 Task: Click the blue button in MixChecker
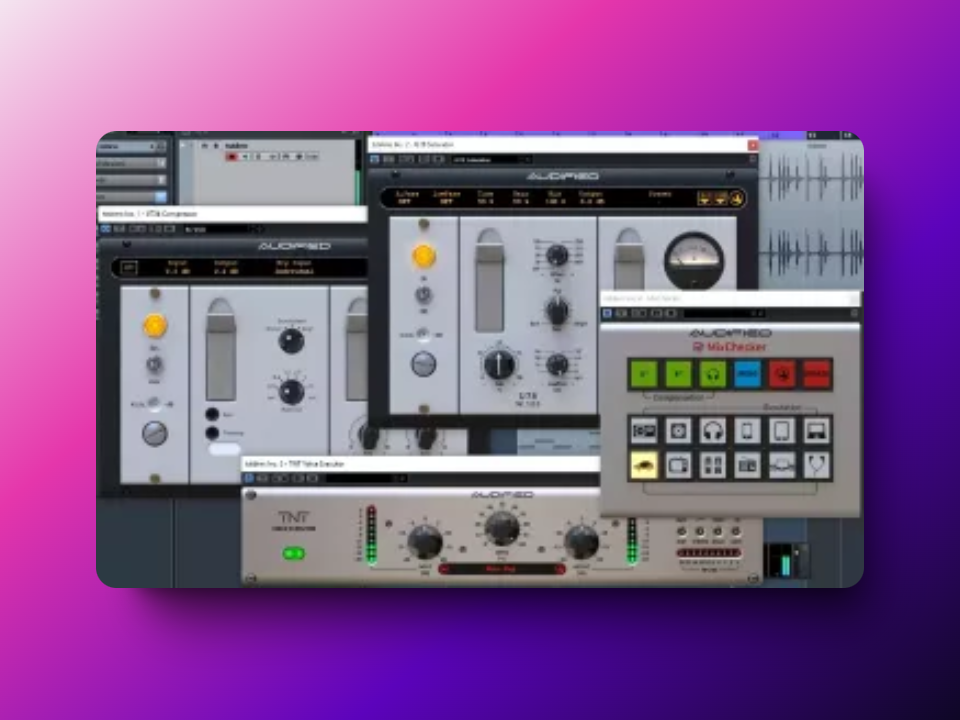pyautogui.click(x=748, y=373)
